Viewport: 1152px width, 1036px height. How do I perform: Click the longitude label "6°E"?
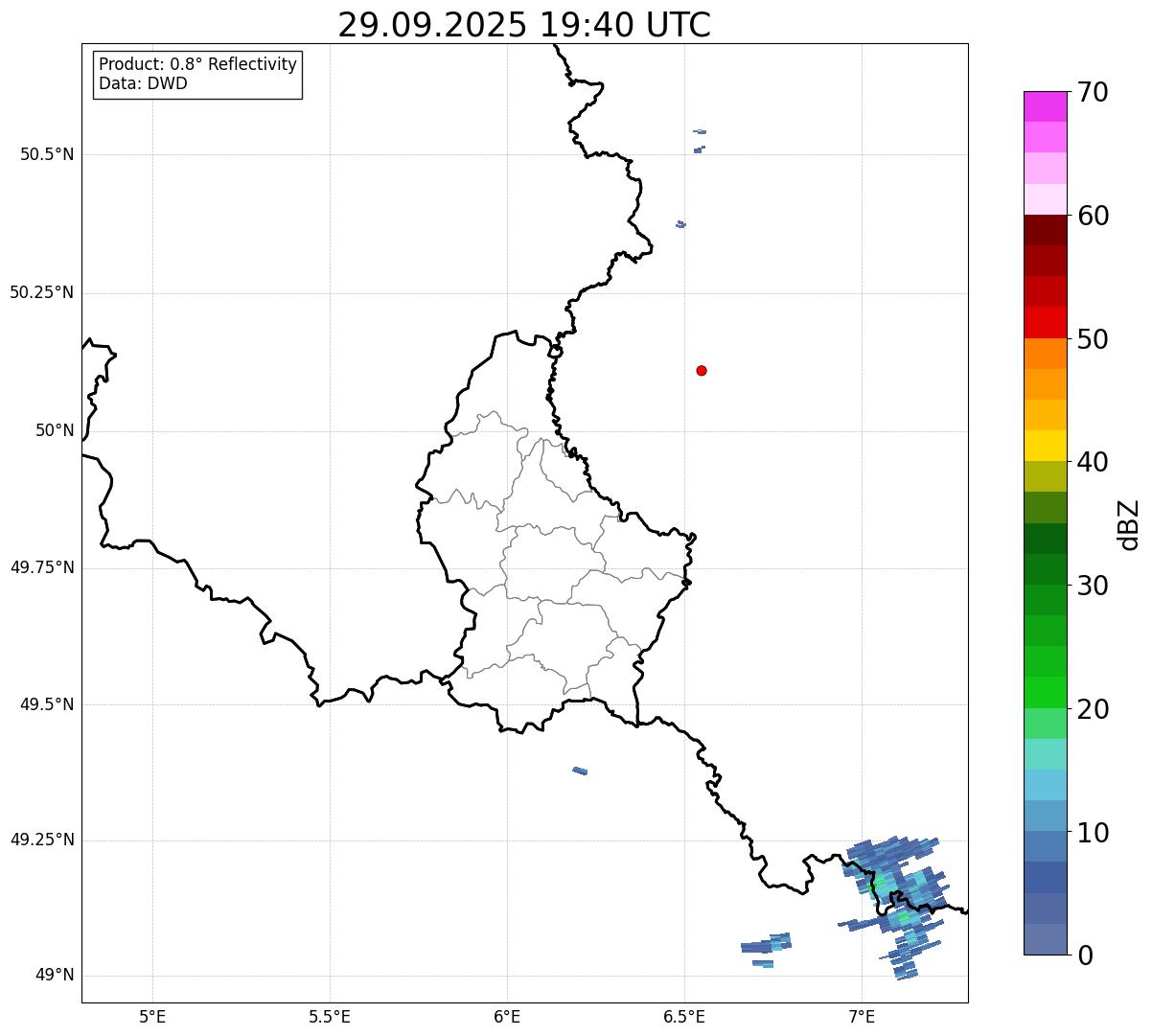tap(507, 1016)
